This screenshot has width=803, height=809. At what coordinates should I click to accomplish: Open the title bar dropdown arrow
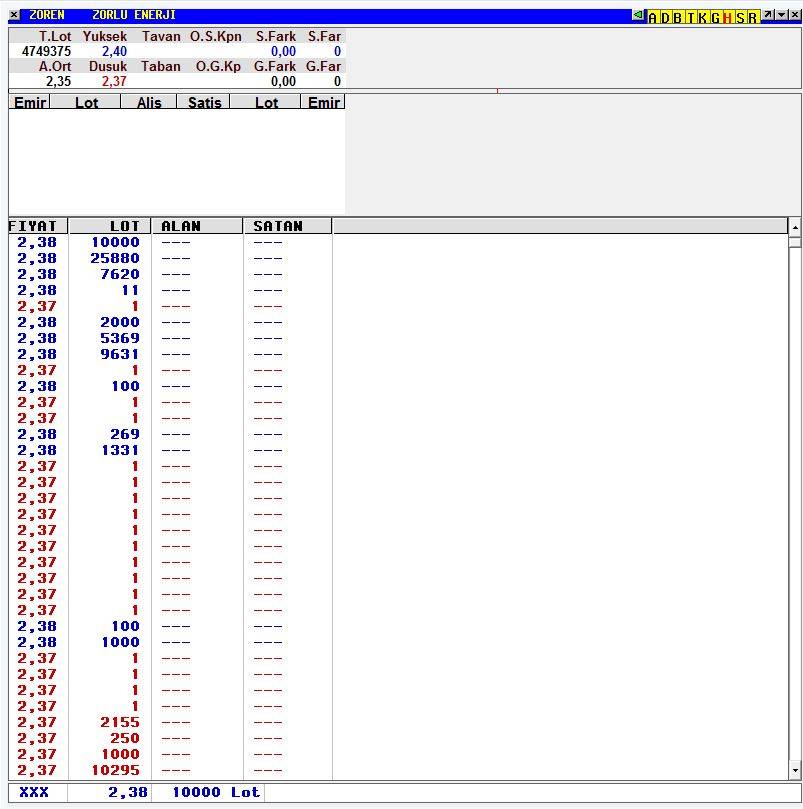[781, 16]
